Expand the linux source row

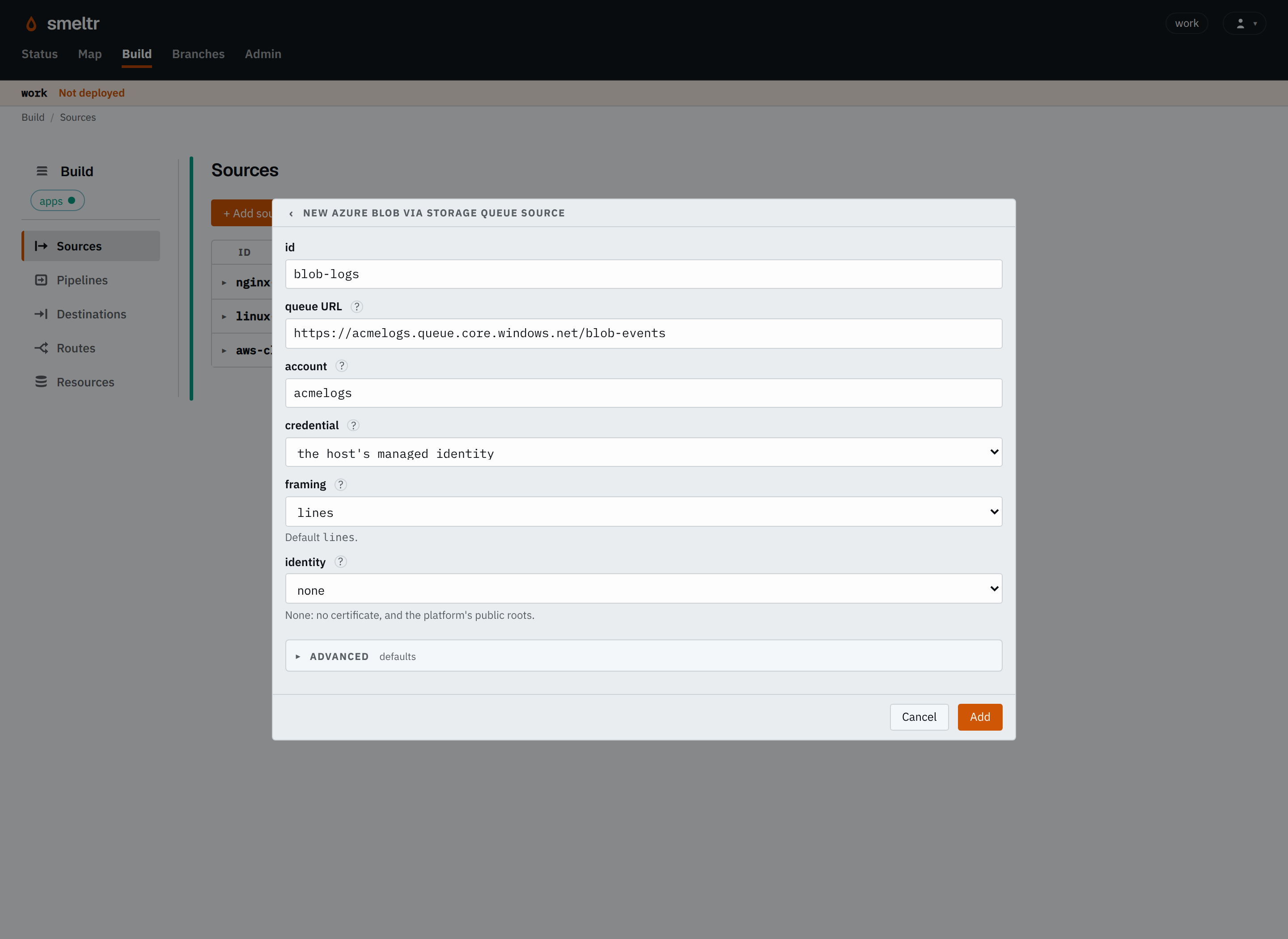[224, 317]
